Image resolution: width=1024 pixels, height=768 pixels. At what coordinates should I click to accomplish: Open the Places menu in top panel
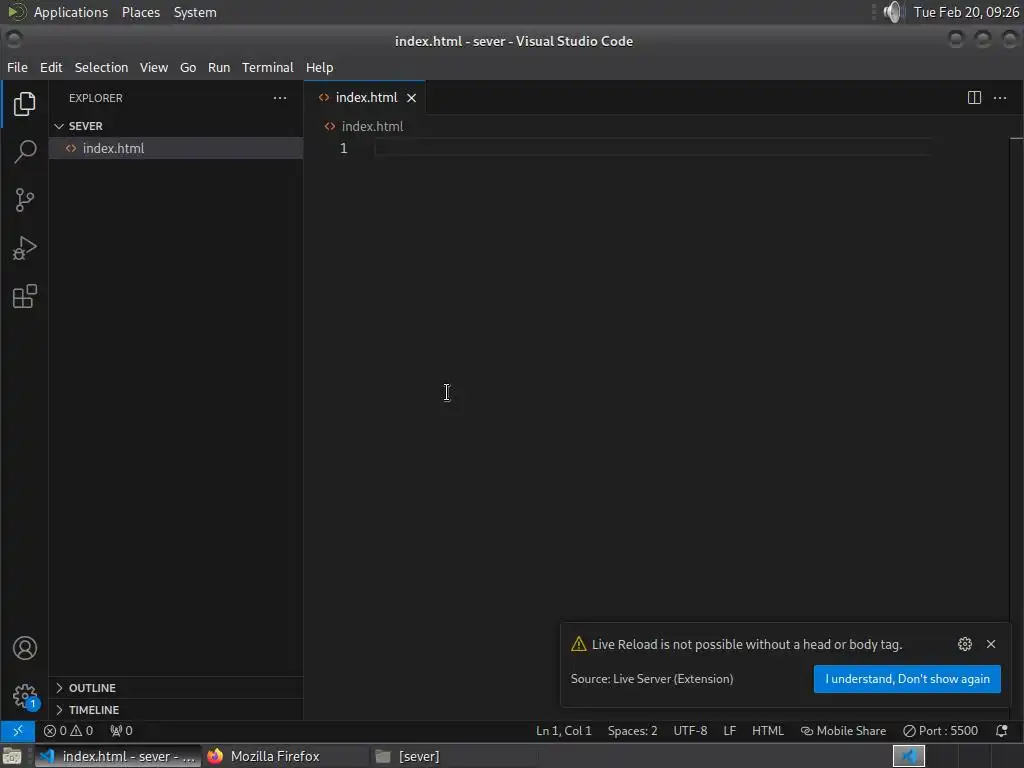pyautogui.click(x=141, y=12)
